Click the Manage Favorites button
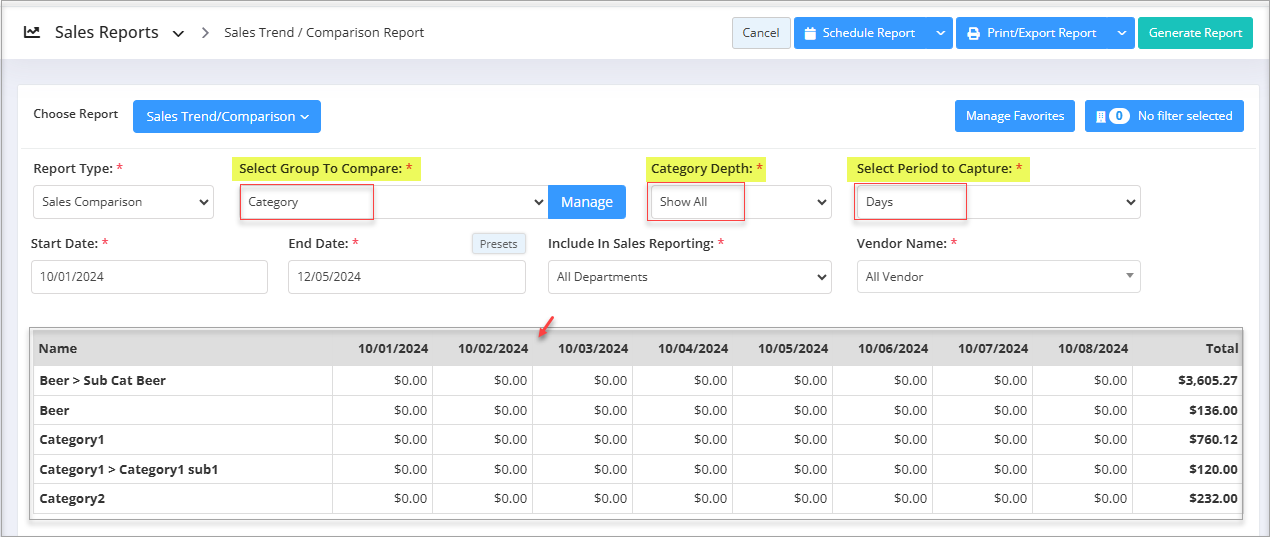 [1015, 116]
